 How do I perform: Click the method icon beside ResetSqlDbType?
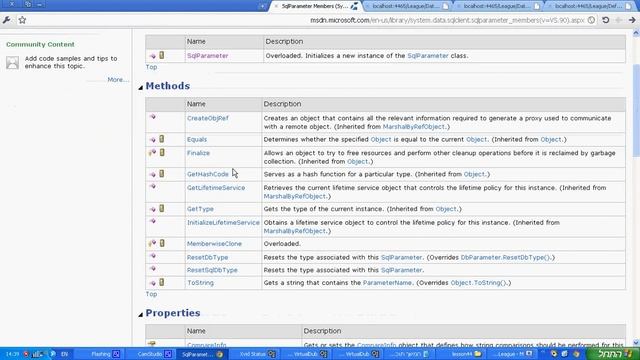pyautogui.click(x=153, y=269)
